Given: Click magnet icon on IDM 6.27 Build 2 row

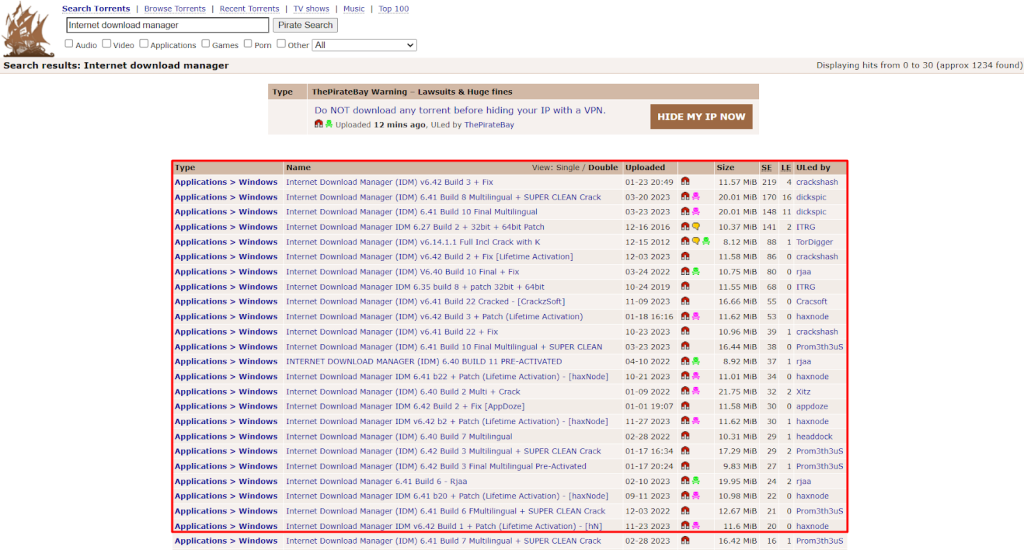Looking at the screenshot, I should tap(685, 227).
